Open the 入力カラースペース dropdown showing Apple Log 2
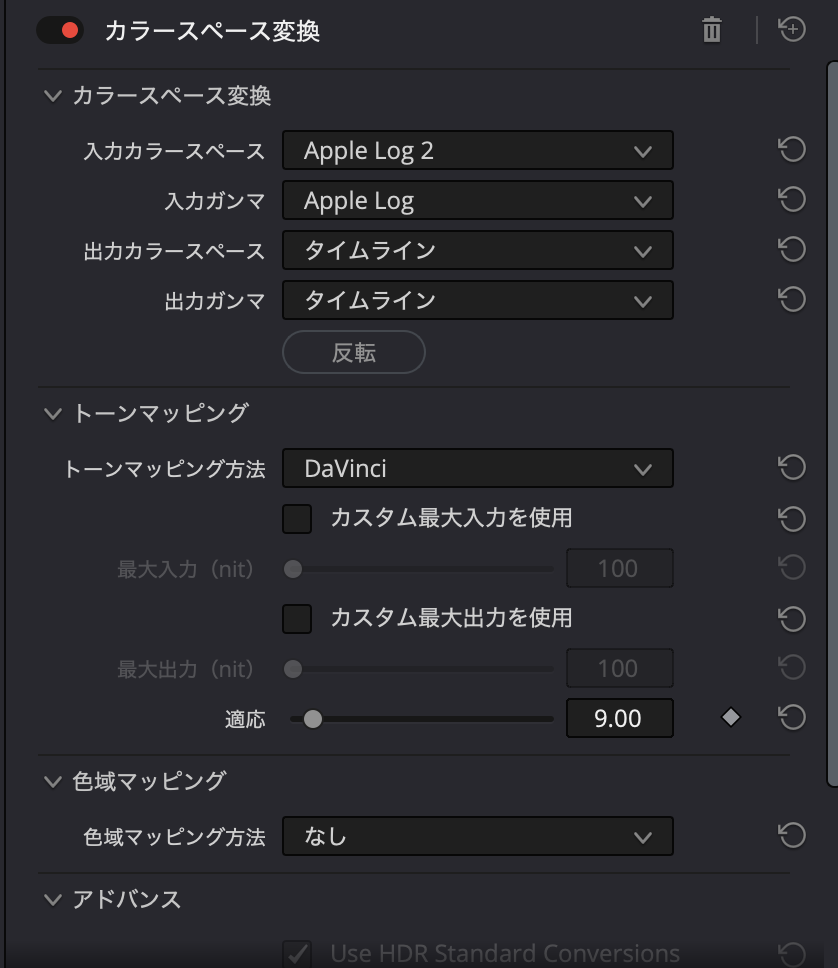838x968 pixels. click(477, 151)
